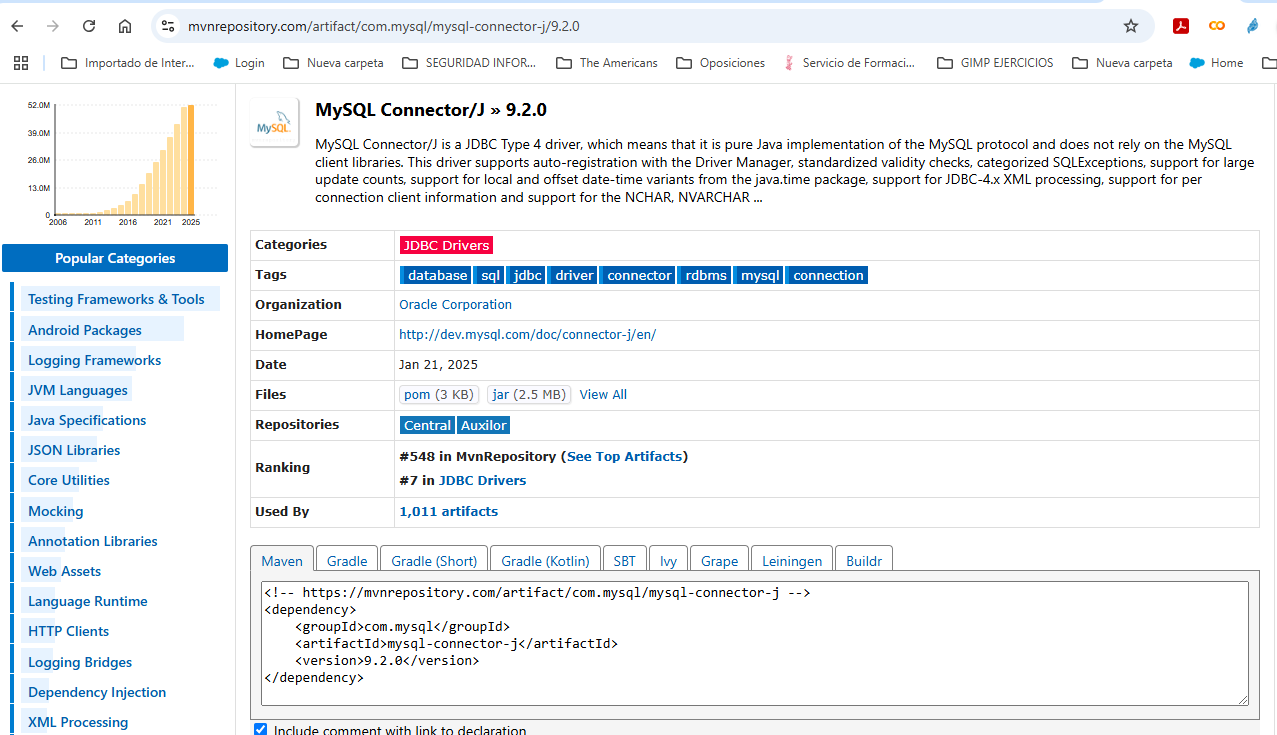1277x735 pixels.
Task: Open the SEGURIDAD INFOR... bookmark folder
Action: pos(469,63)
